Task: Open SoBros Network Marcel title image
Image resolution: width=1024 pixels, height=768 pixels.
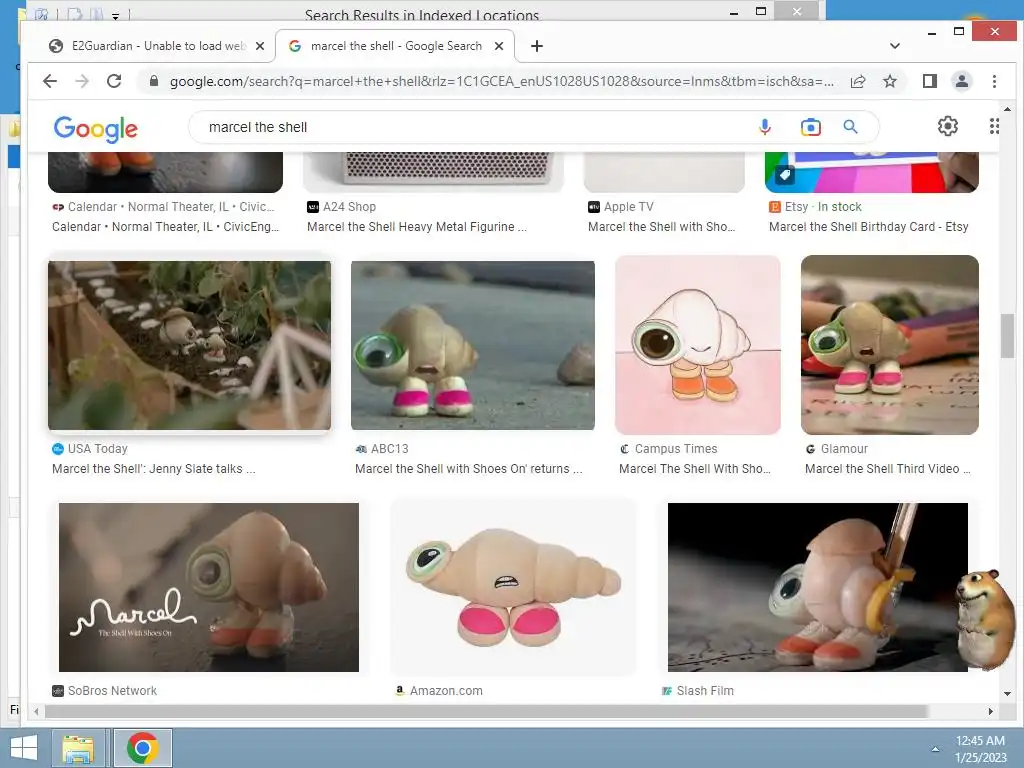Action: coord(209,587)
